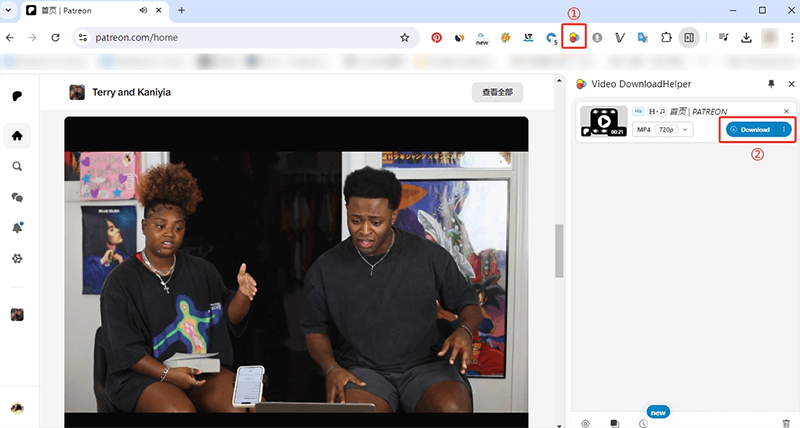The width and height of the screenshot is (800, 428).
Task: Close the Video DownloadHelper side panel
Action: click(x=791, y=84)
